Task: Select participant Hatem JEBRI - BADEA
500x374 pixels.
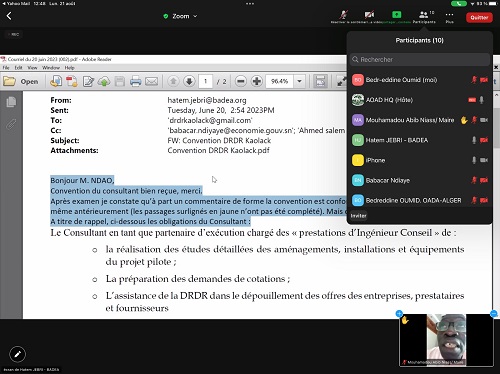Action: (x=420, y=140)
